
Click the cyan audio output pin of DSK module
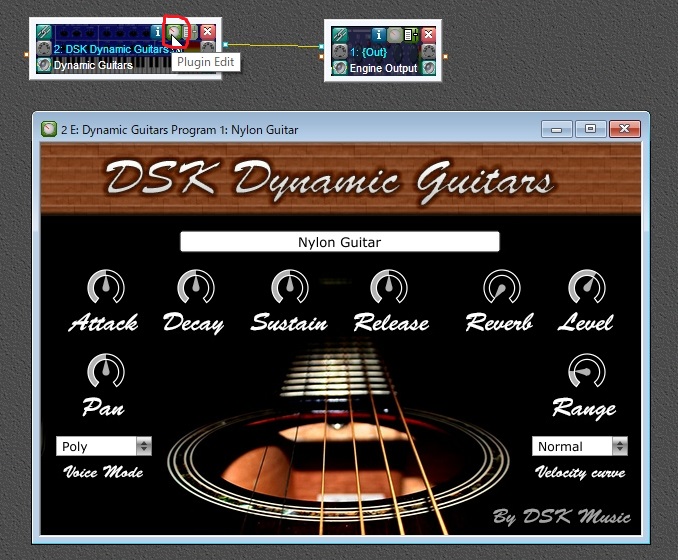tap(225, 44)
